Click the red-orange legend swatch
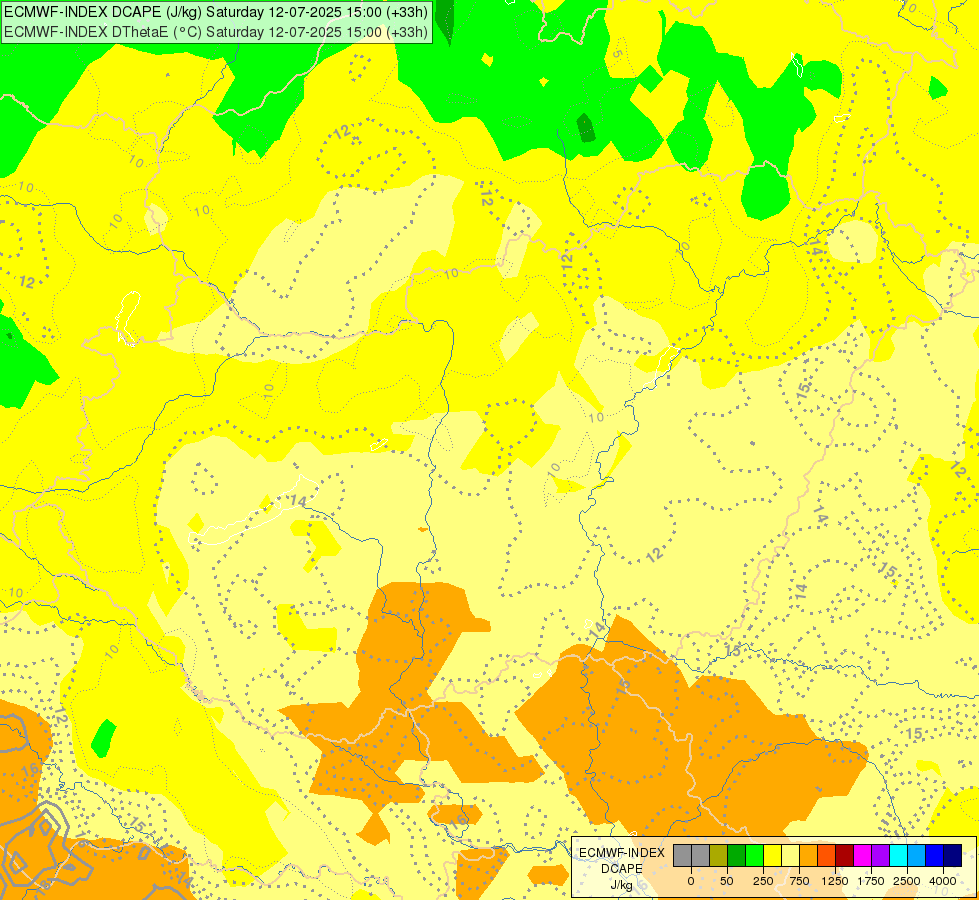Viewport: 979px width, 900px height. pyautogui.click(x=826, y=855)
